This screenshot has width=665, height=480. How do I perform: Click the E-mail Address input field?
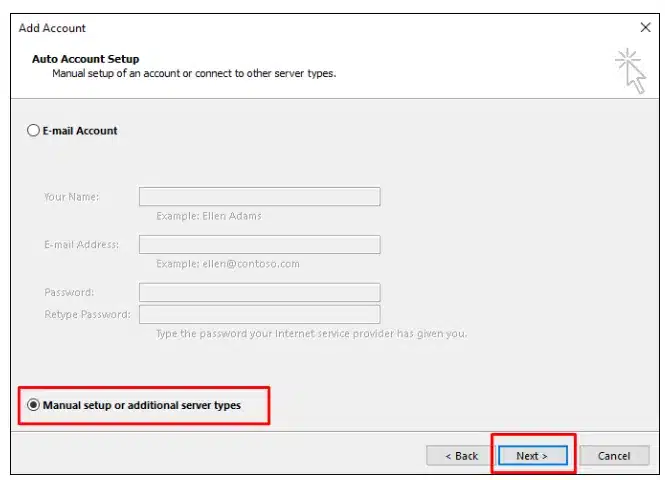coord(260,245)
